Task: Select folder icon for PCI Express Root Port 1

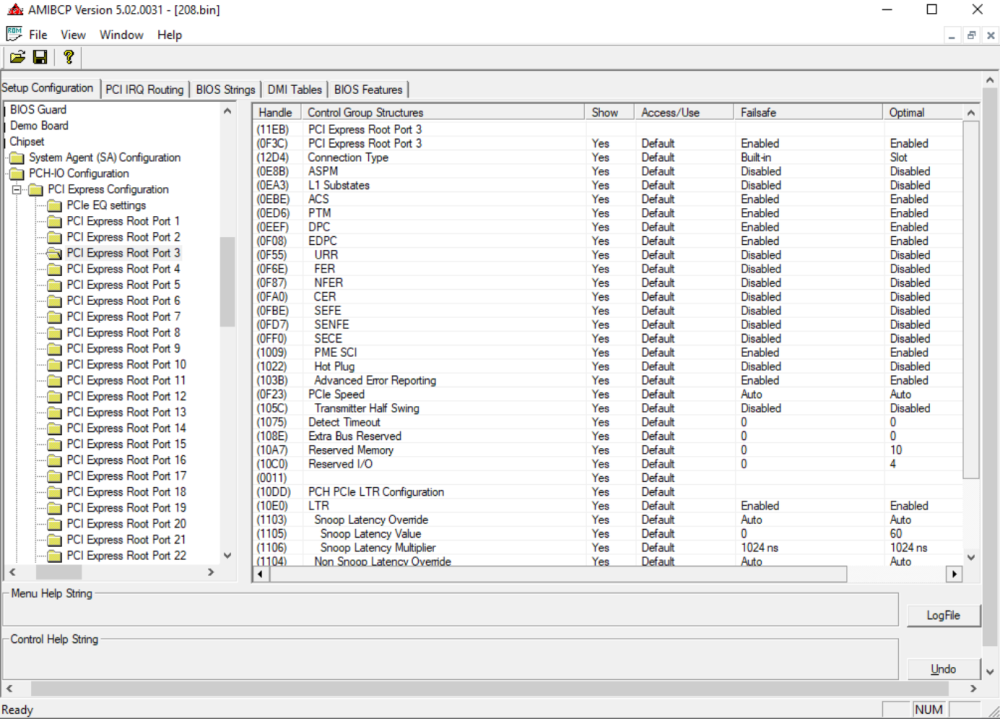Action: (55, 221)
